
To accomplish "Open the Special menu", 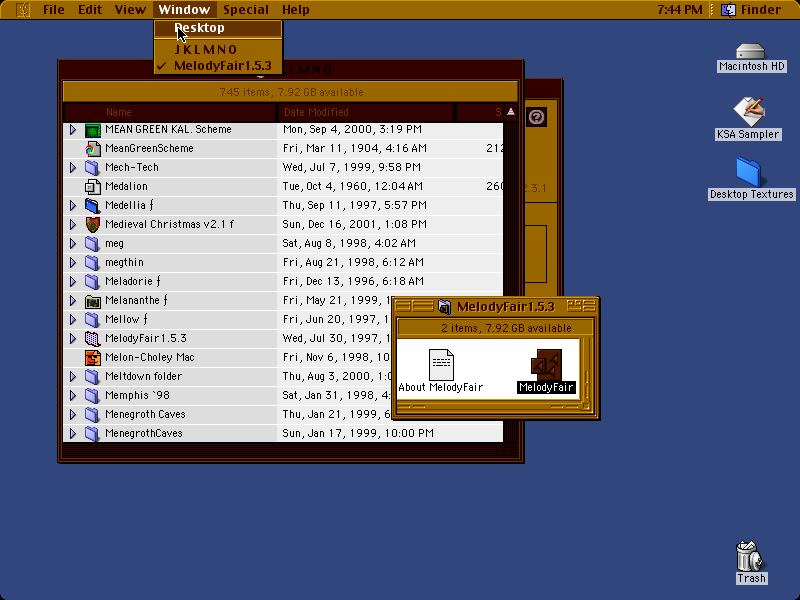I will (246, 9).
